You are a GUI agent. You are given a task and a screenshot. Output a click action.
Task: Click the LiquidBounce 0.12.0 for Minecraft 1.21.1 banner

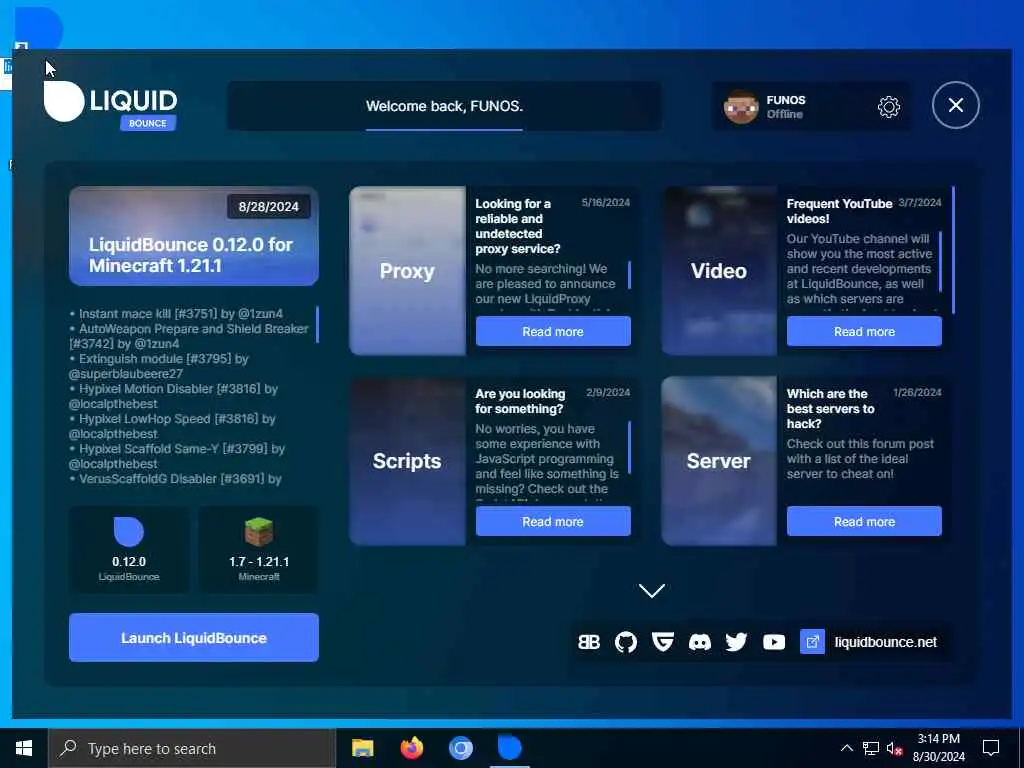194,236
